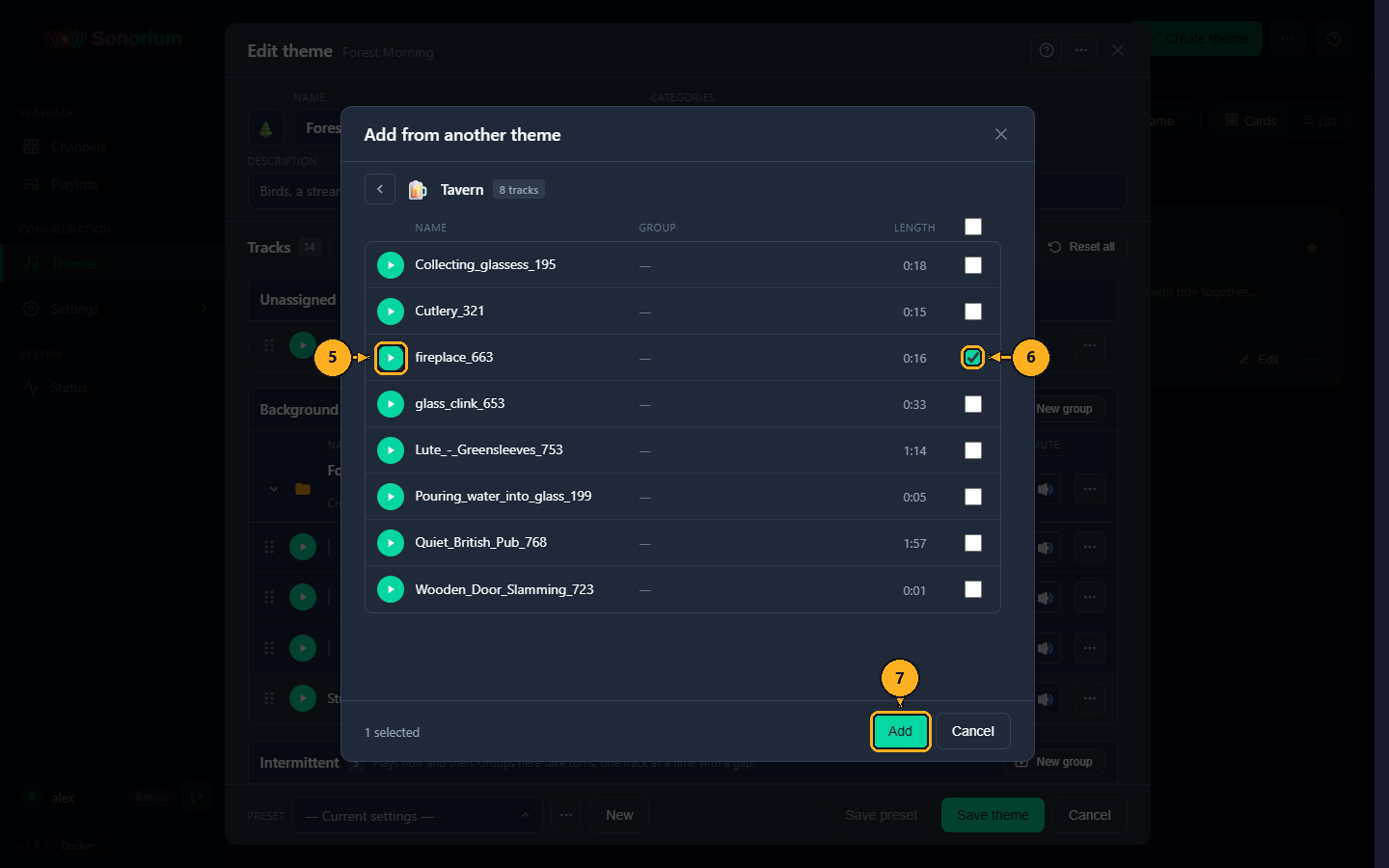Click the Save theme button behind the dialog
1389x868 pixels.
coord(993,815)
